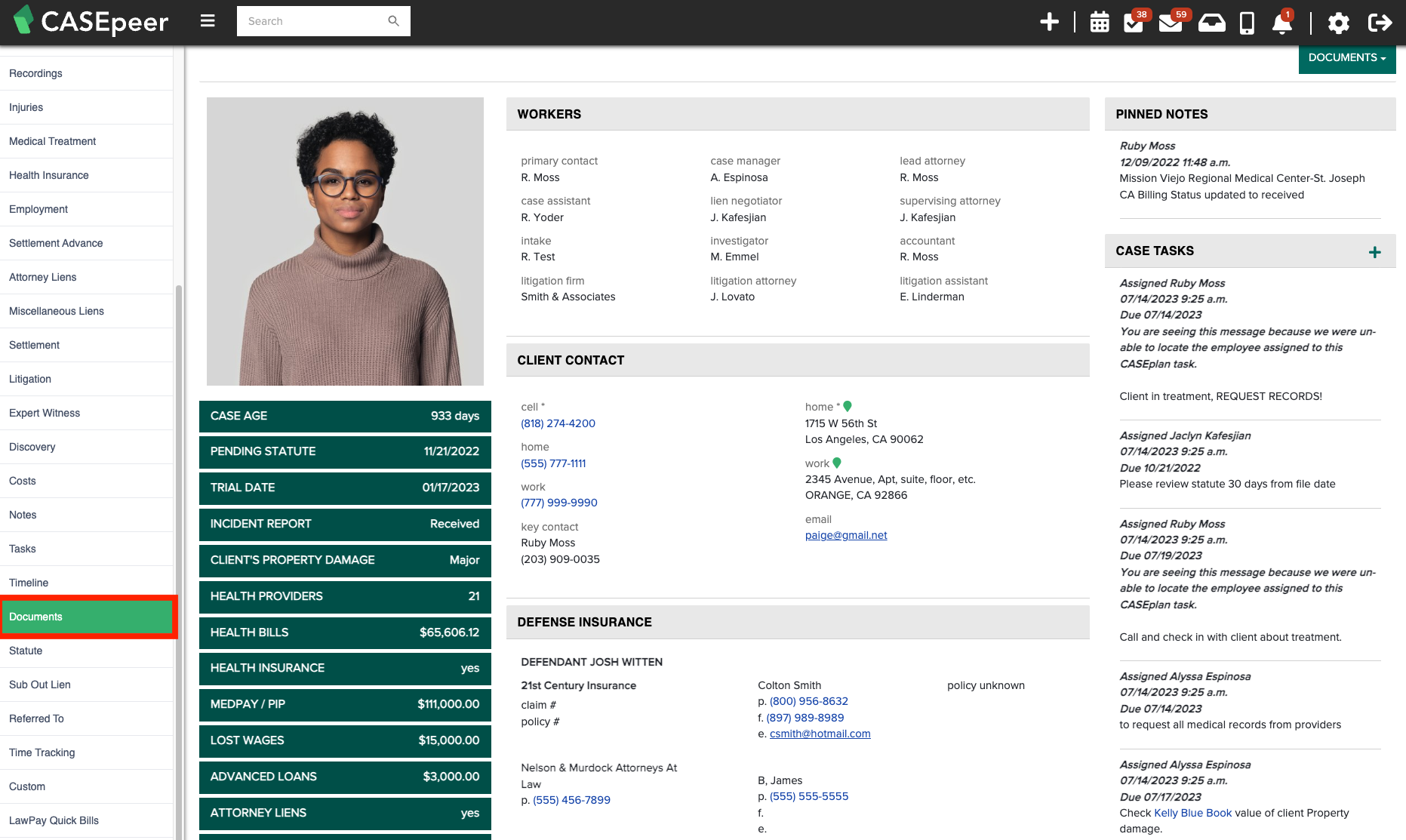
Task: Open the notifications bell icon
Action: (x=1282, y=22)
